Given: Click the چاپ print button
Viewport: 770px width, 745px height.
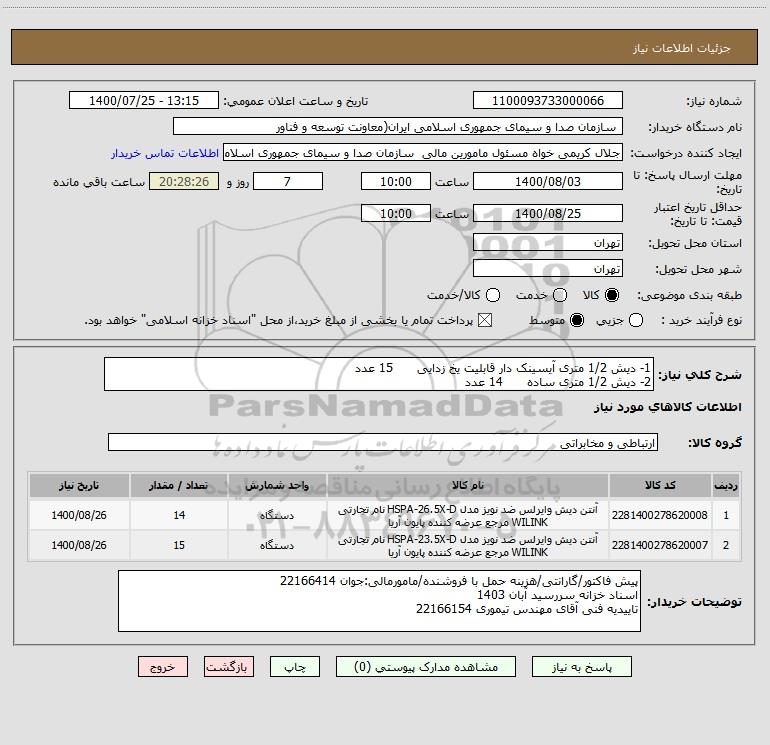Looking at the screenshot, I should (x=295, y=667).
